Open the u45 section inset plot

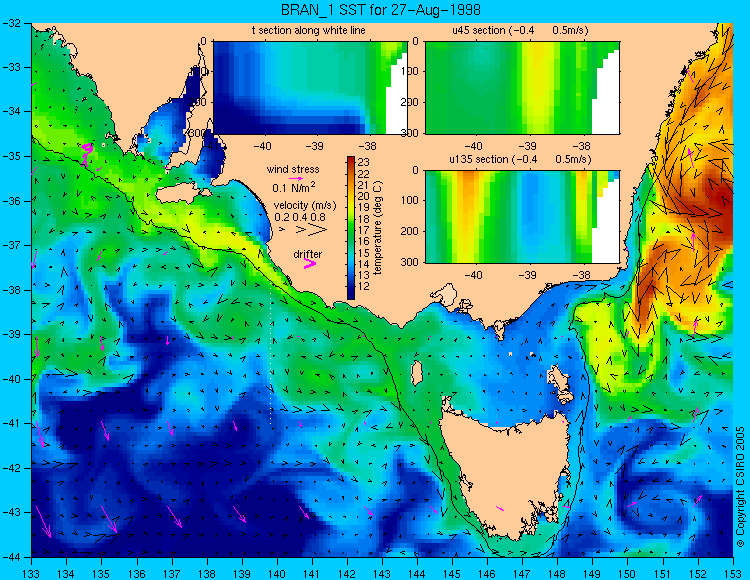click(522, 88)
